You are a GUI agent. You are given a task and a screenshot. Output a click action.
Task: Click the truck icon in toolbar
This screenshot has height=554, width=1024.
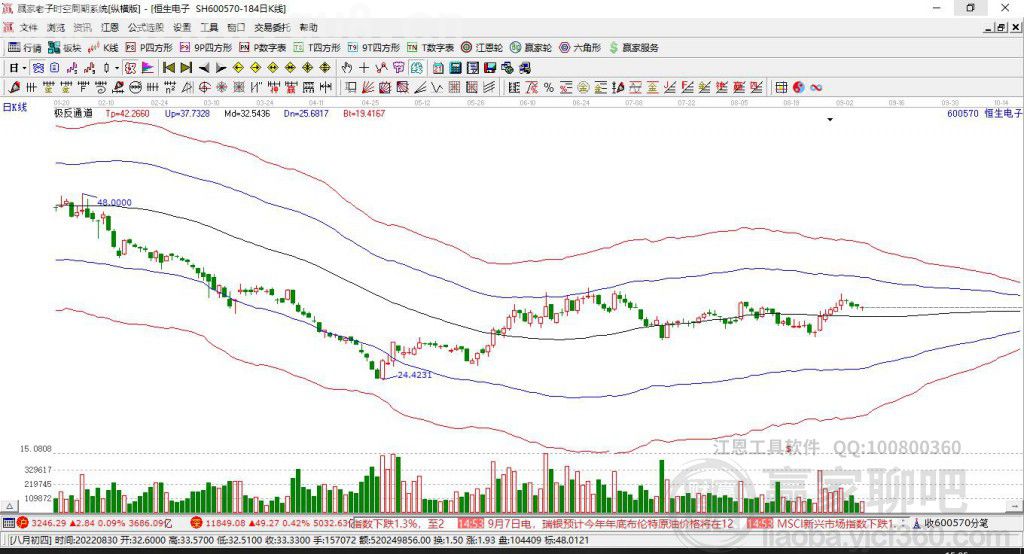pyautogui.click(x=524, y=68)
